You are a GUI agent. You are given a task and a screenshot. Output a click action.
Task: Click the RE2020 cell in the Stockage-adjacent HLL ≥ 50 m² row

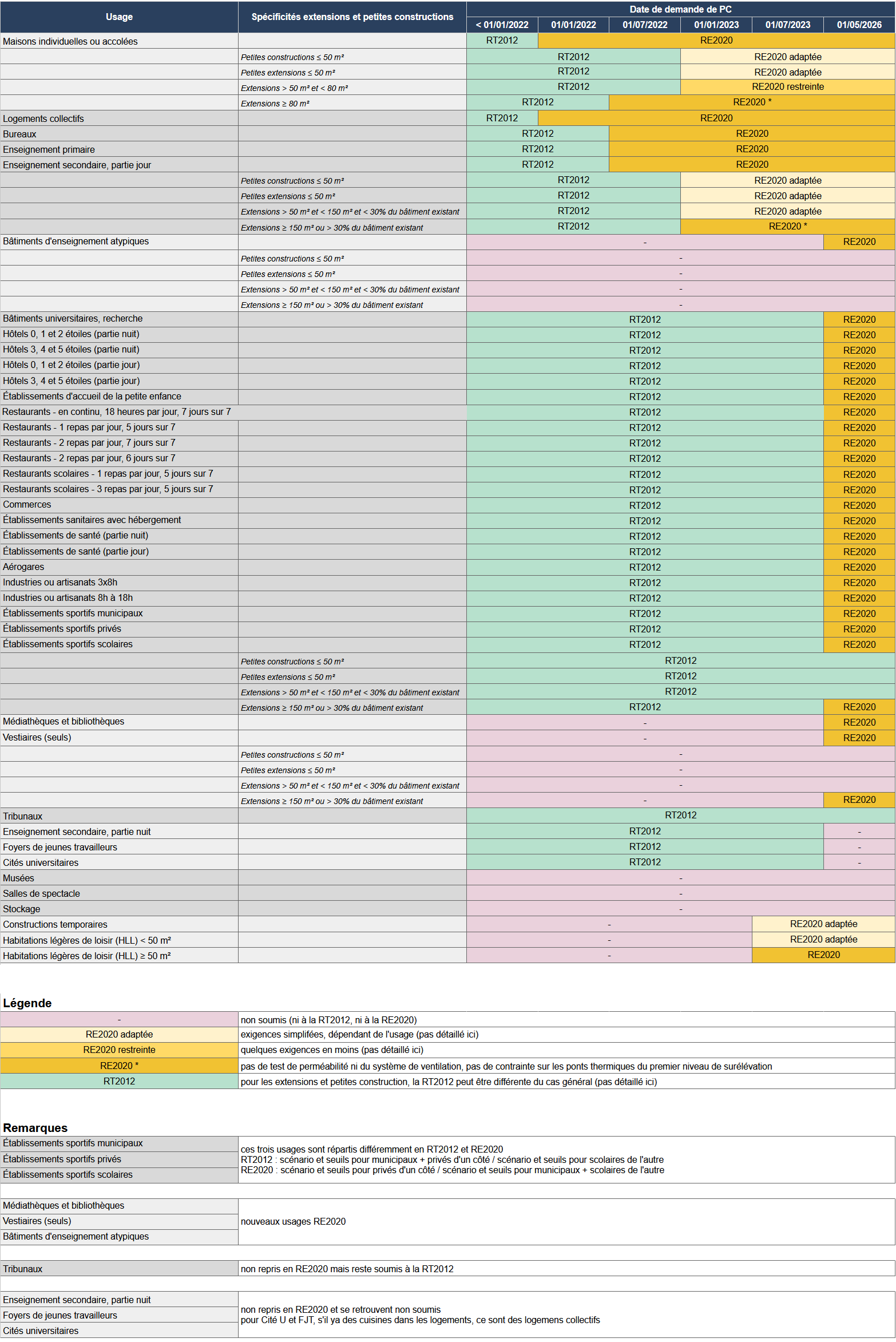point(823,955)
